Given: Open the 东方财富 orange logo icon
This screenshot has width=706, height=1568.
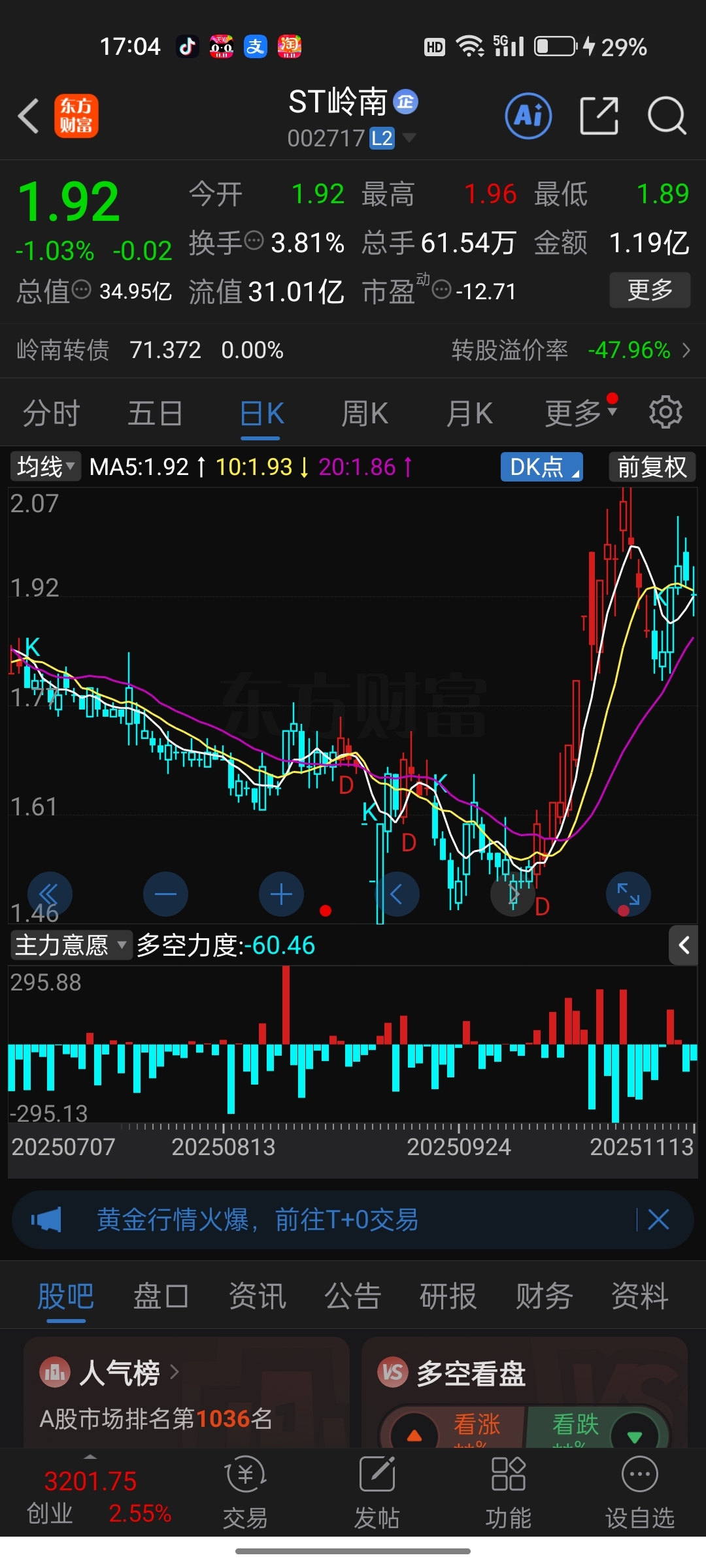Looking at the screenshot, I should [x=76, y=116].
